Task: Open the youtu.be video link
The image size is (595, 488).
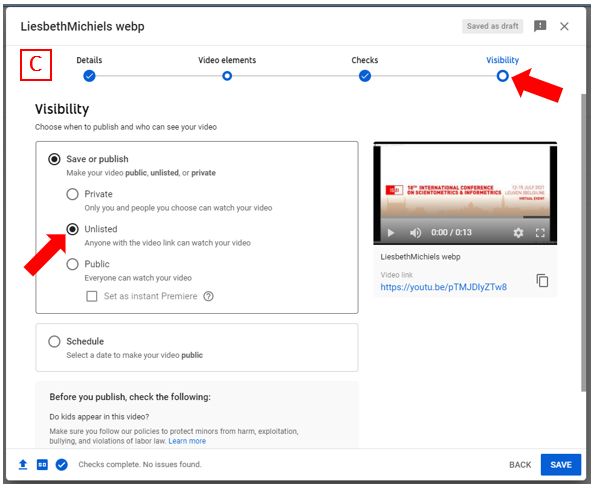Action: click(443, 287)
